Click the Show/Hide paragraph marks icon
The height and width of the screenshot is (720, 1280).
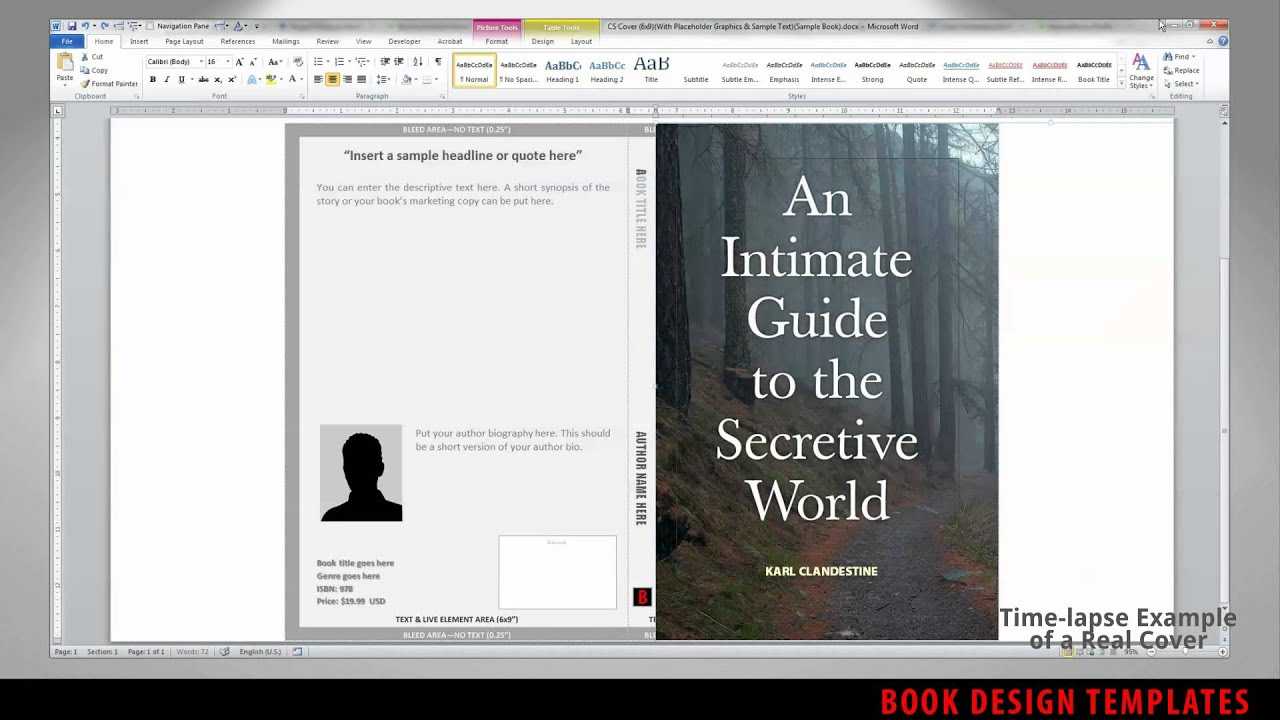[x=438, y=62]
